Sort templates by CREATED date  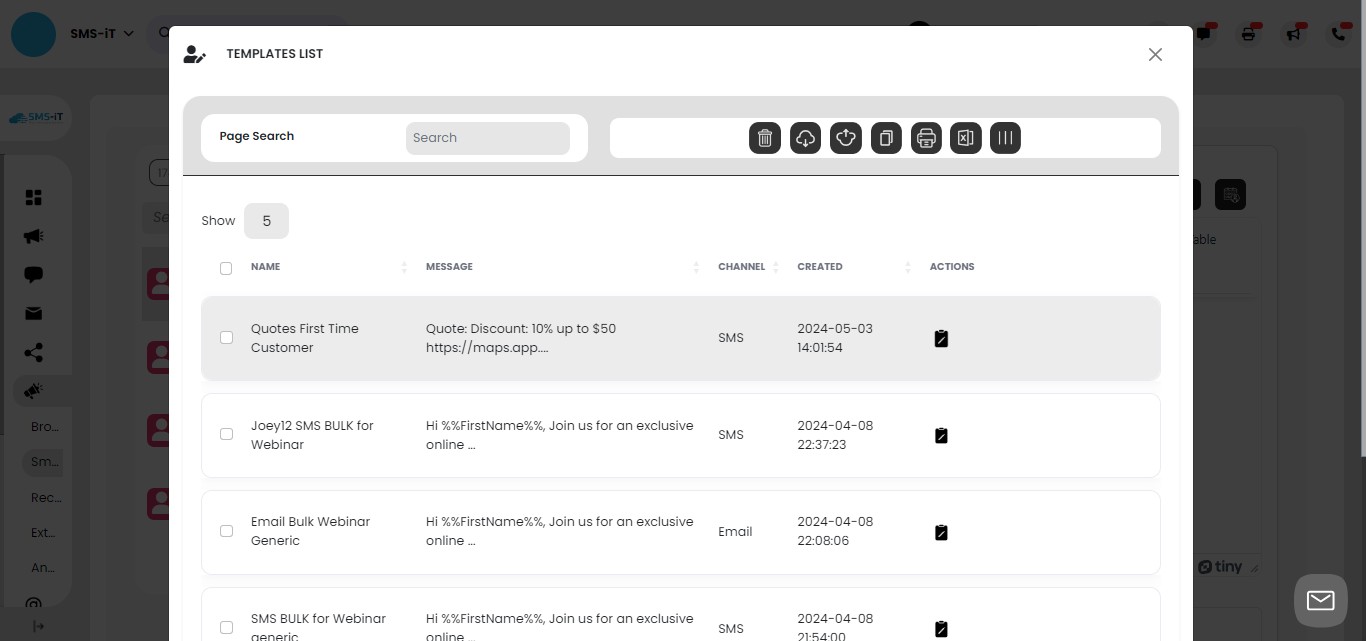point(908,267)
